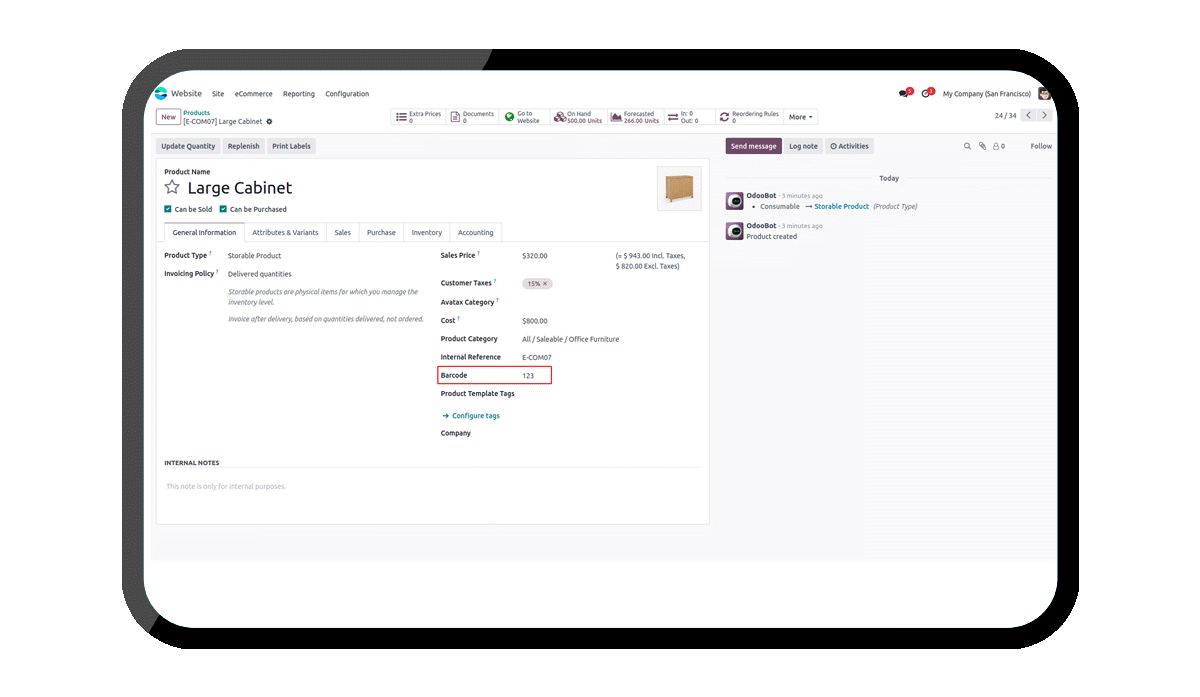Screen dimensions: 1200x697
Task: Open the eCommerce menu
Action: point(254,94)
